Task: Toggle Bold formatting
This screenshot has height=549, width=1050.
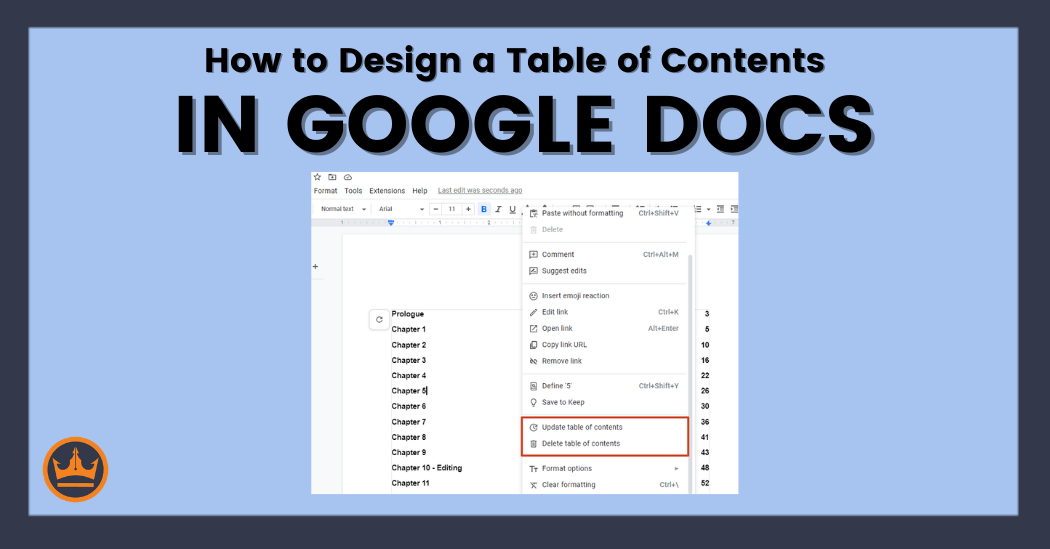Action: tap(484, 209)
